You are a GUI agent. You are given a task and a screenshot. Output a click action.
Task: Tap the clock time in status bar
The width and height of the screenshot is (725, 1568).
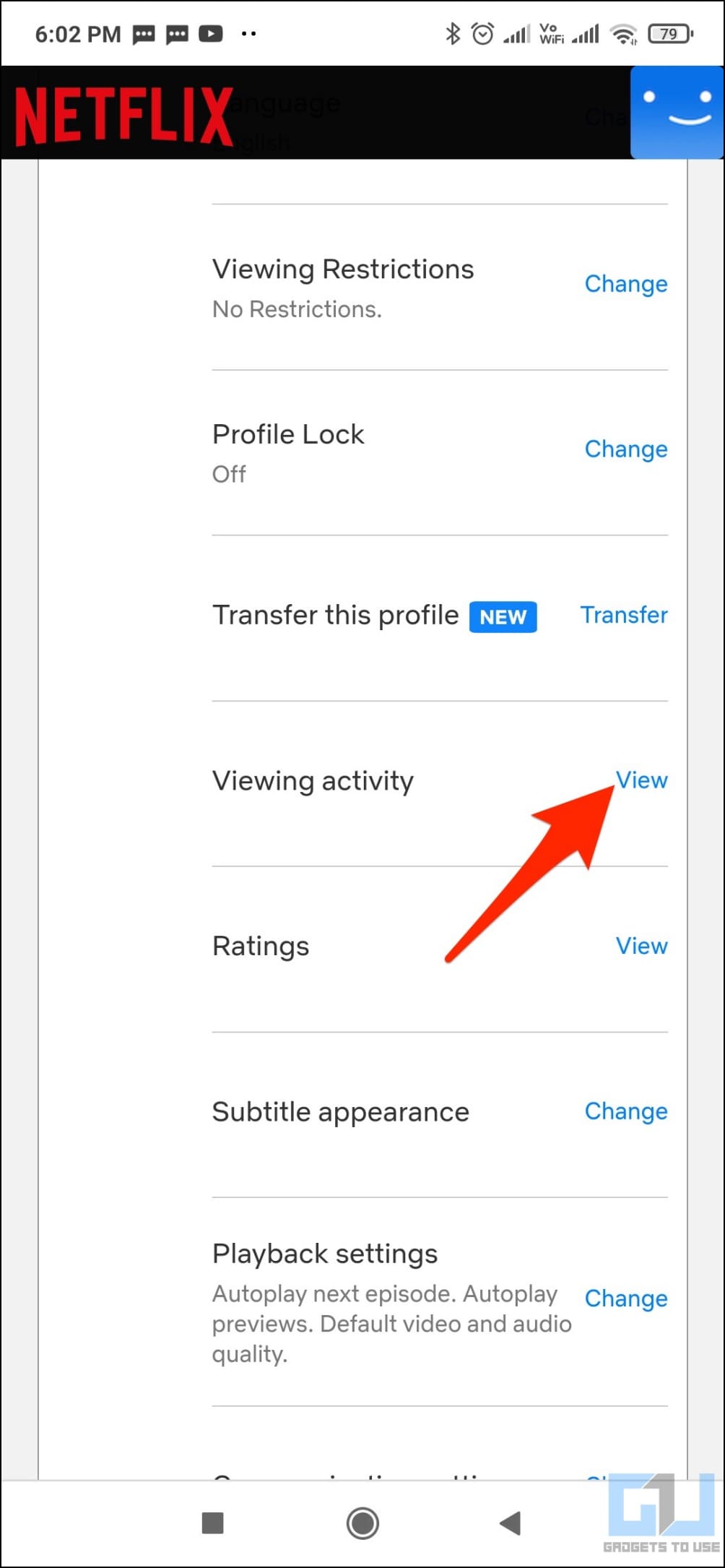(x=78, y=34)
